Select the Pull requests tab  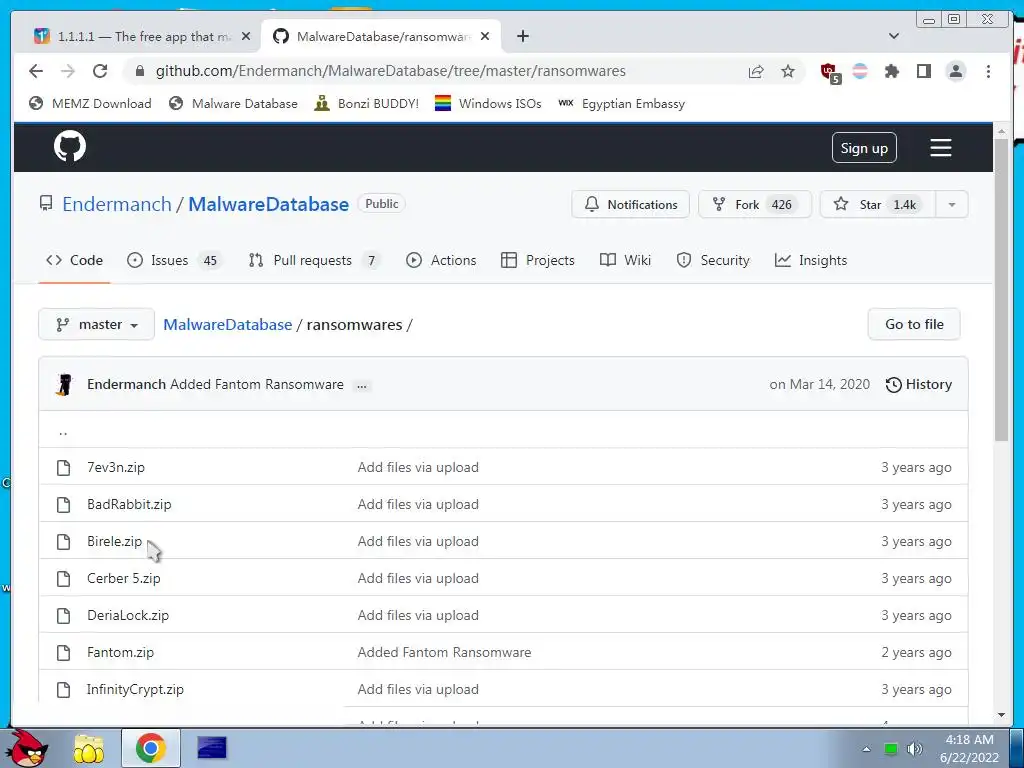pos(313,261)
